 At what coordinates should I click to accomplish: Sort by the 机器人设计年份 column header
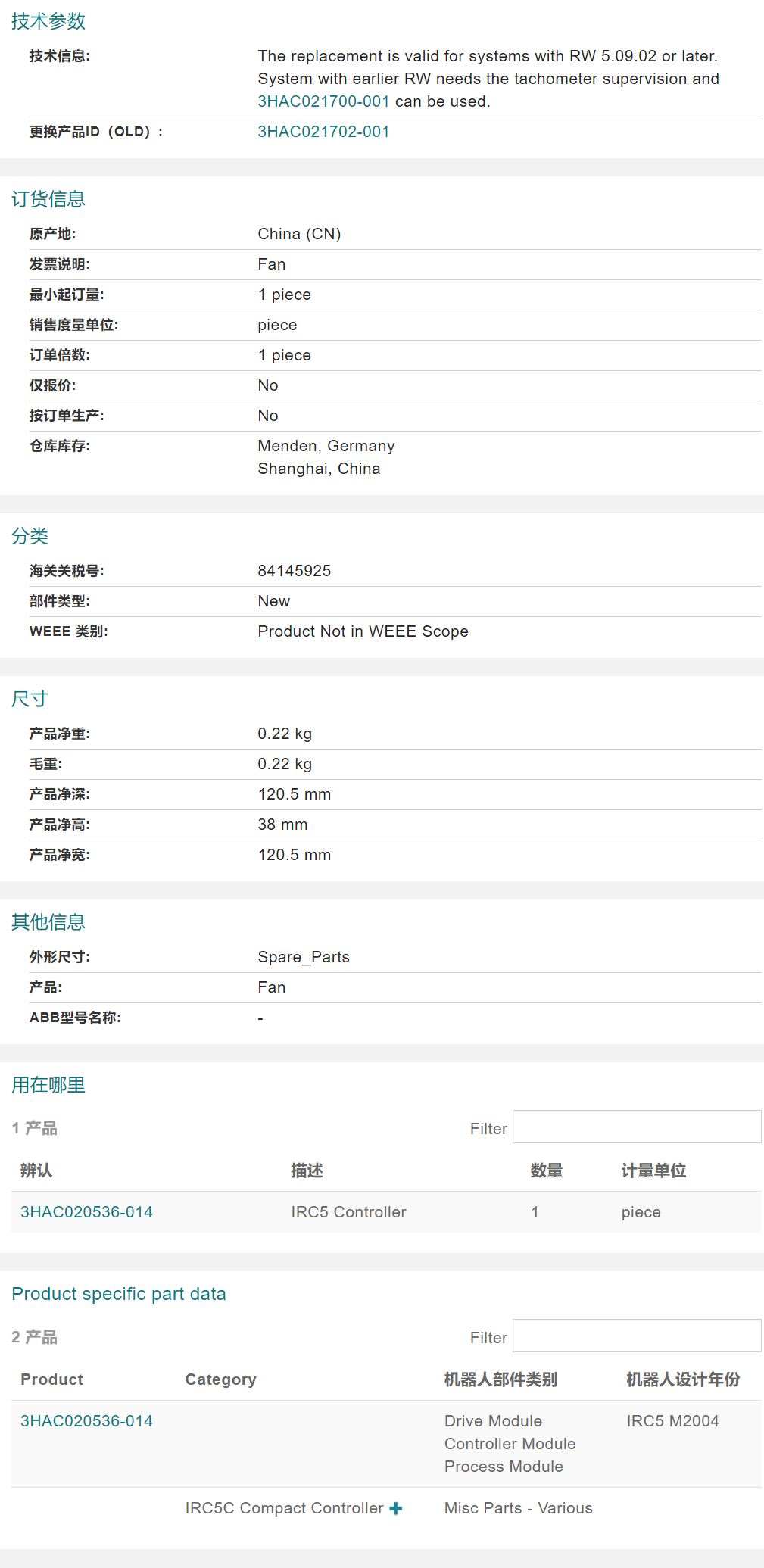[x=683, y=1379]
